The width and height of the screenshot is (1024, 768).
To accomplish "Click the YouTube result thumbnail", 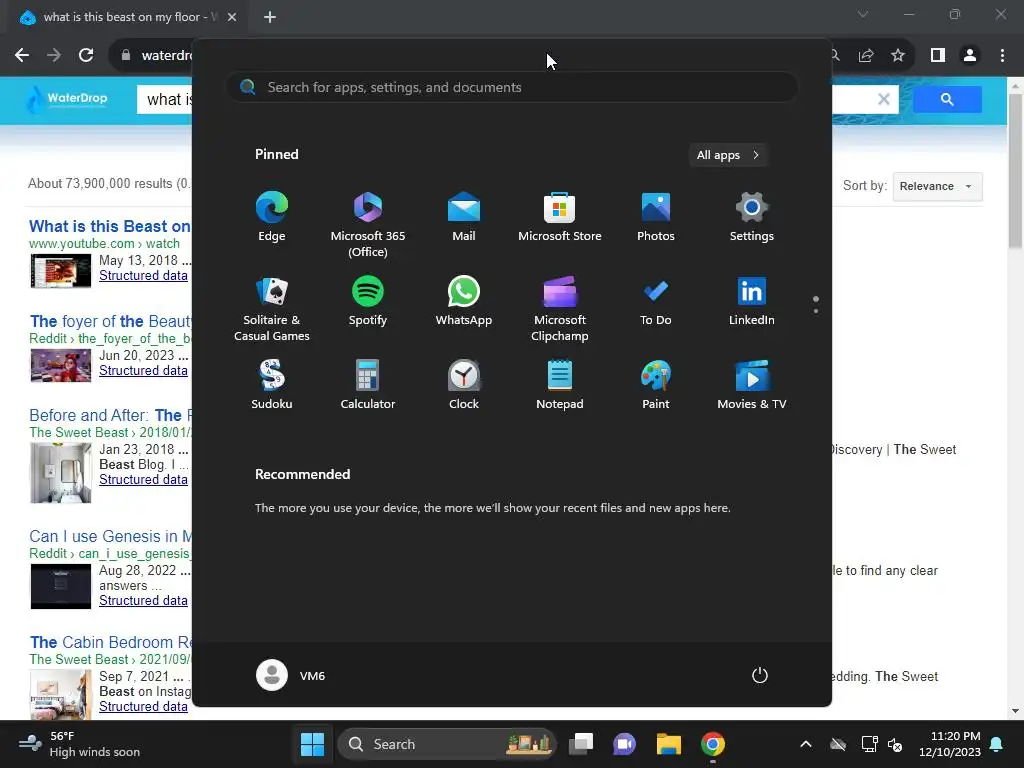I will [61, 271].
